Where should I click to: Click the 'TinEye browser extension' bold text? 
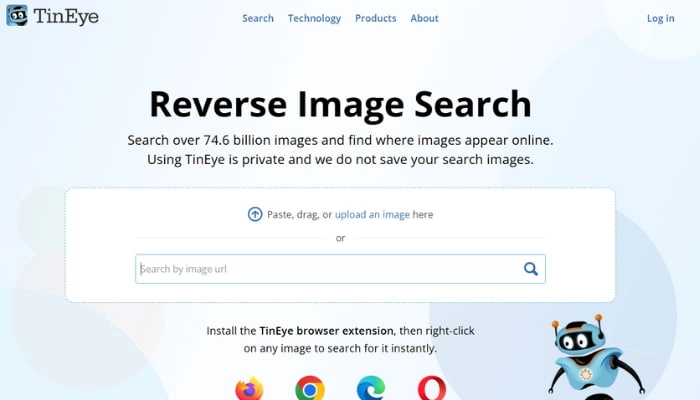tap(326, 331)
